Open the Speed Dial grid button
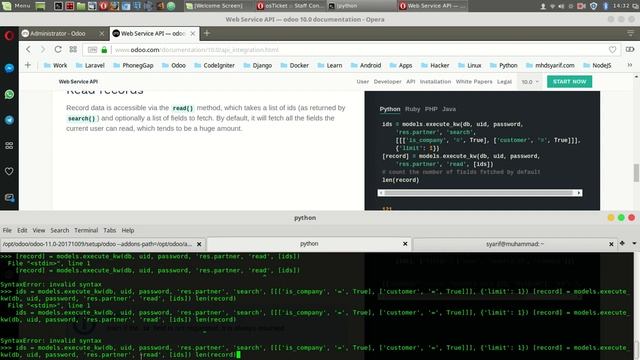Screen dimensions: 640x360 (x=73, y=49)
